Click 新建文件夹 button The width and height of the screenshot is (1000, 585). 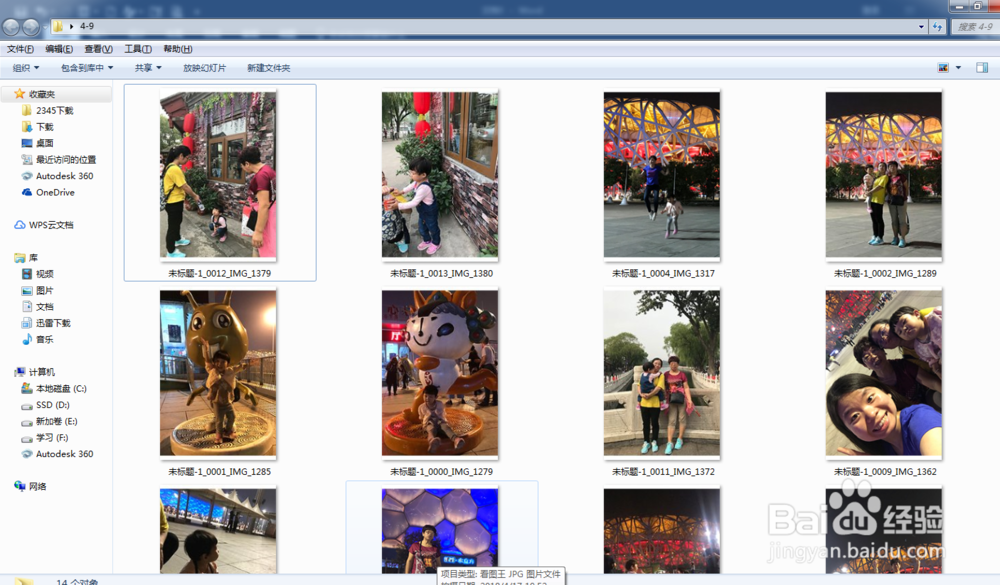(268, 68)
